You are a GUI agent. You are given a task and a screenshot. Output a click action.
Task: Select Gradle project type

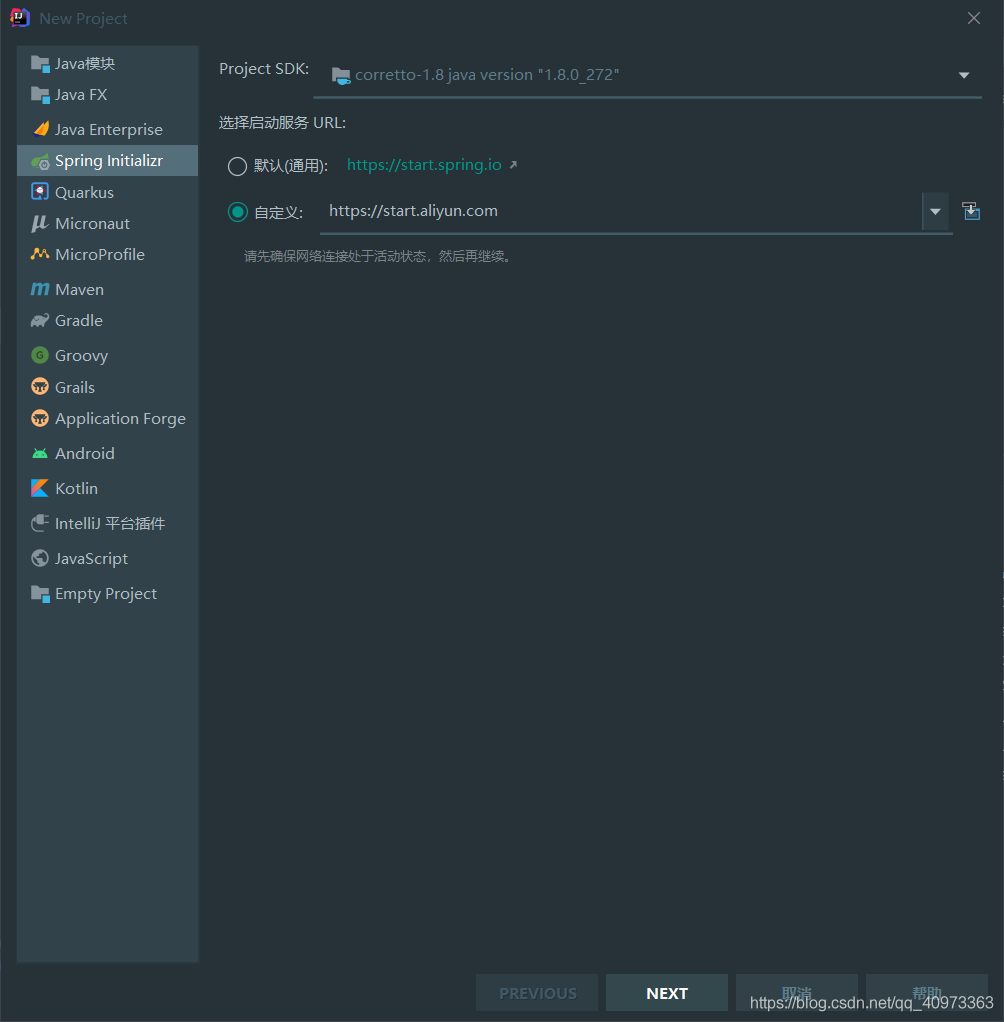108,321
